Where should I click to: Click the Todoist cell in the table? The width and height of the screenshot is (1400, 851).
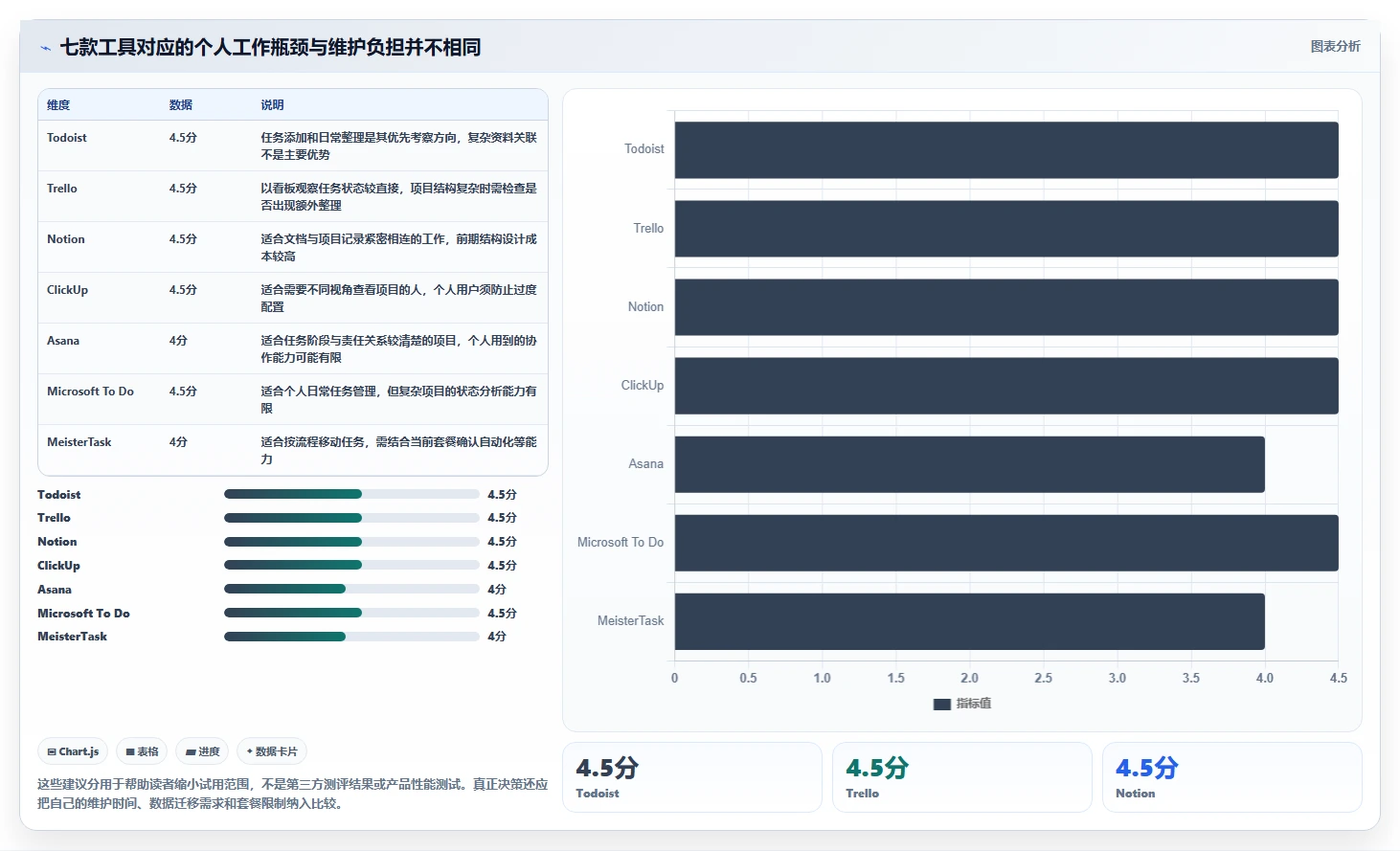pos(67,137)
